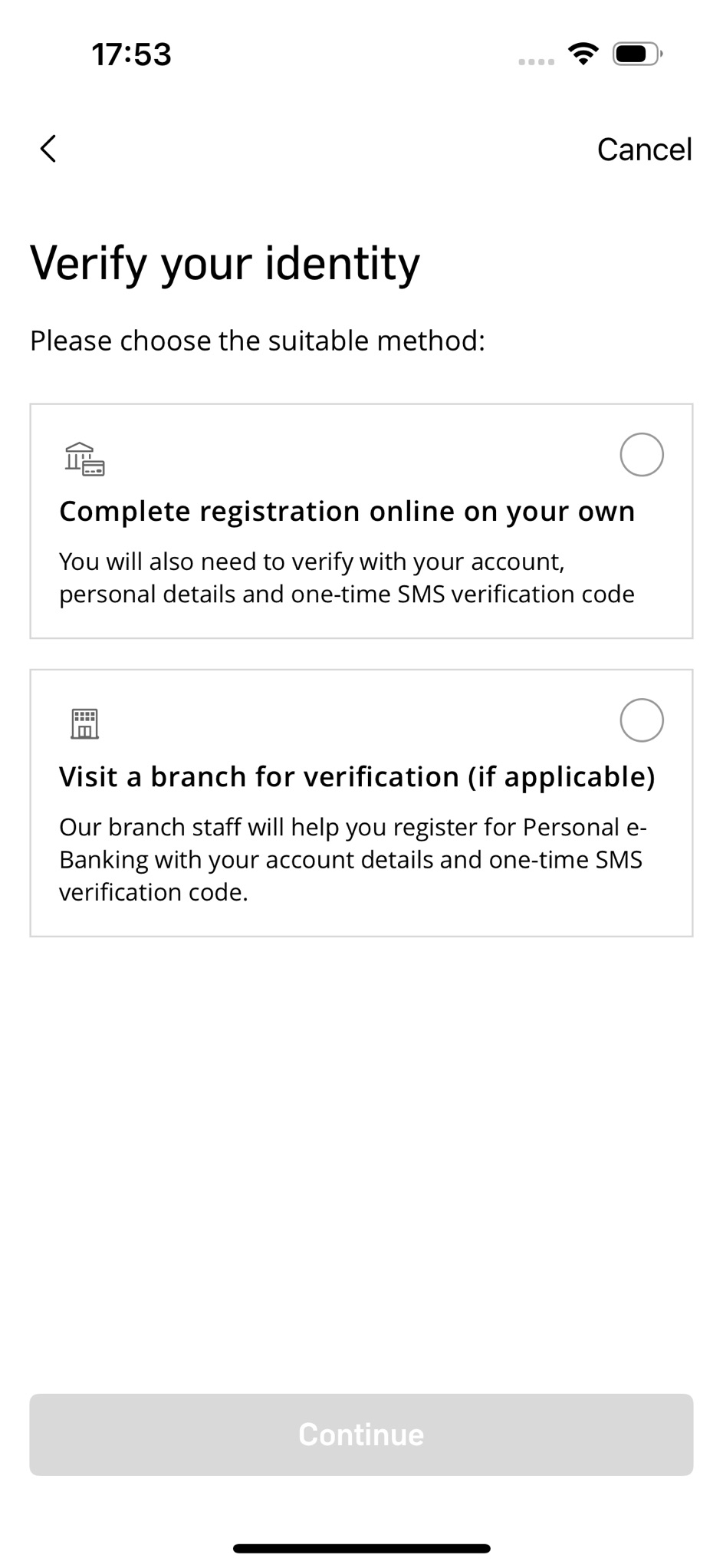Tap the 17:53 clock in status bar
The image size is (723, 1568).
[x=131, y=54]
